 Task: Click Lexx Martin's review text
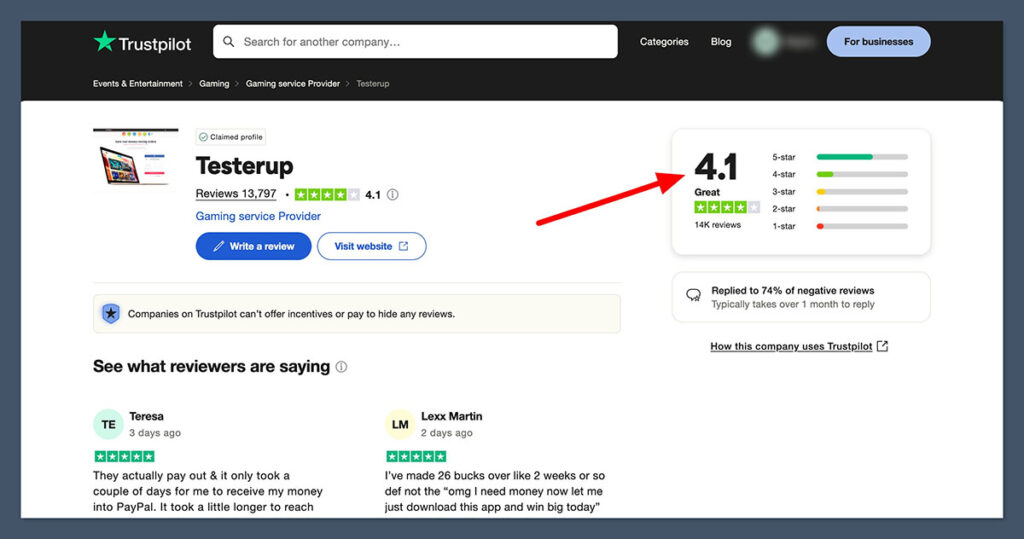(494, 491)
